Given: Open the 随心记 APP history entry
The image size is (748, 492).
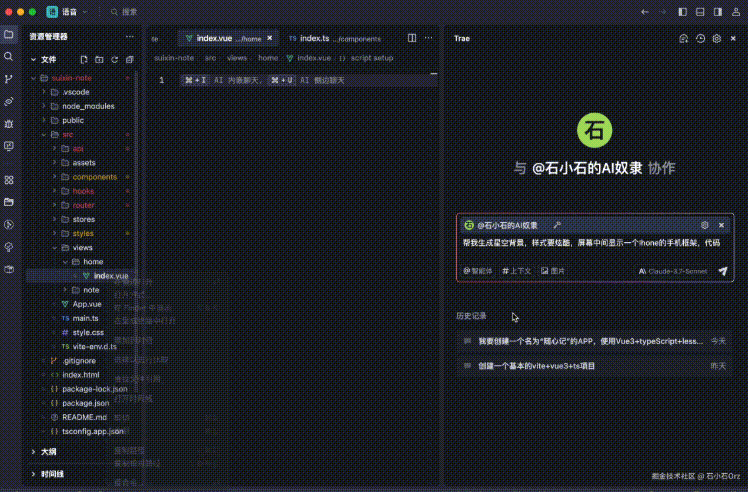Looking at the screenshot, I should [x=594, y=341].
